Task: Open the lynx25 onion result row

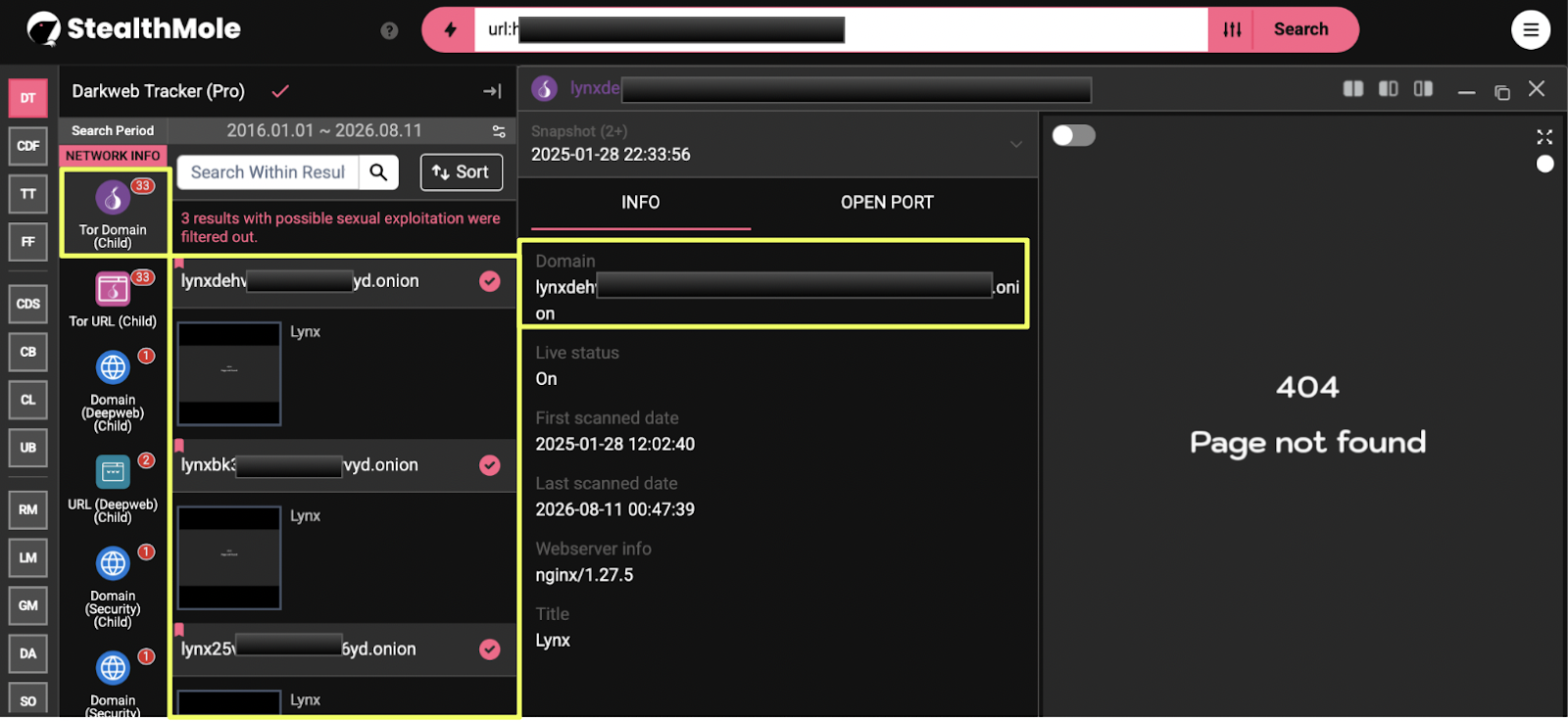Action: pos(345,649)
